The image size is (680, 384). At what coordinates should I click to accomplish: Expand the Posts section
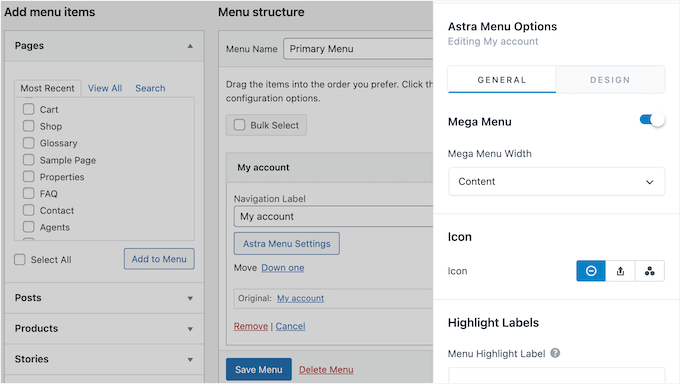pyautogui.click(x=104, y=298)
